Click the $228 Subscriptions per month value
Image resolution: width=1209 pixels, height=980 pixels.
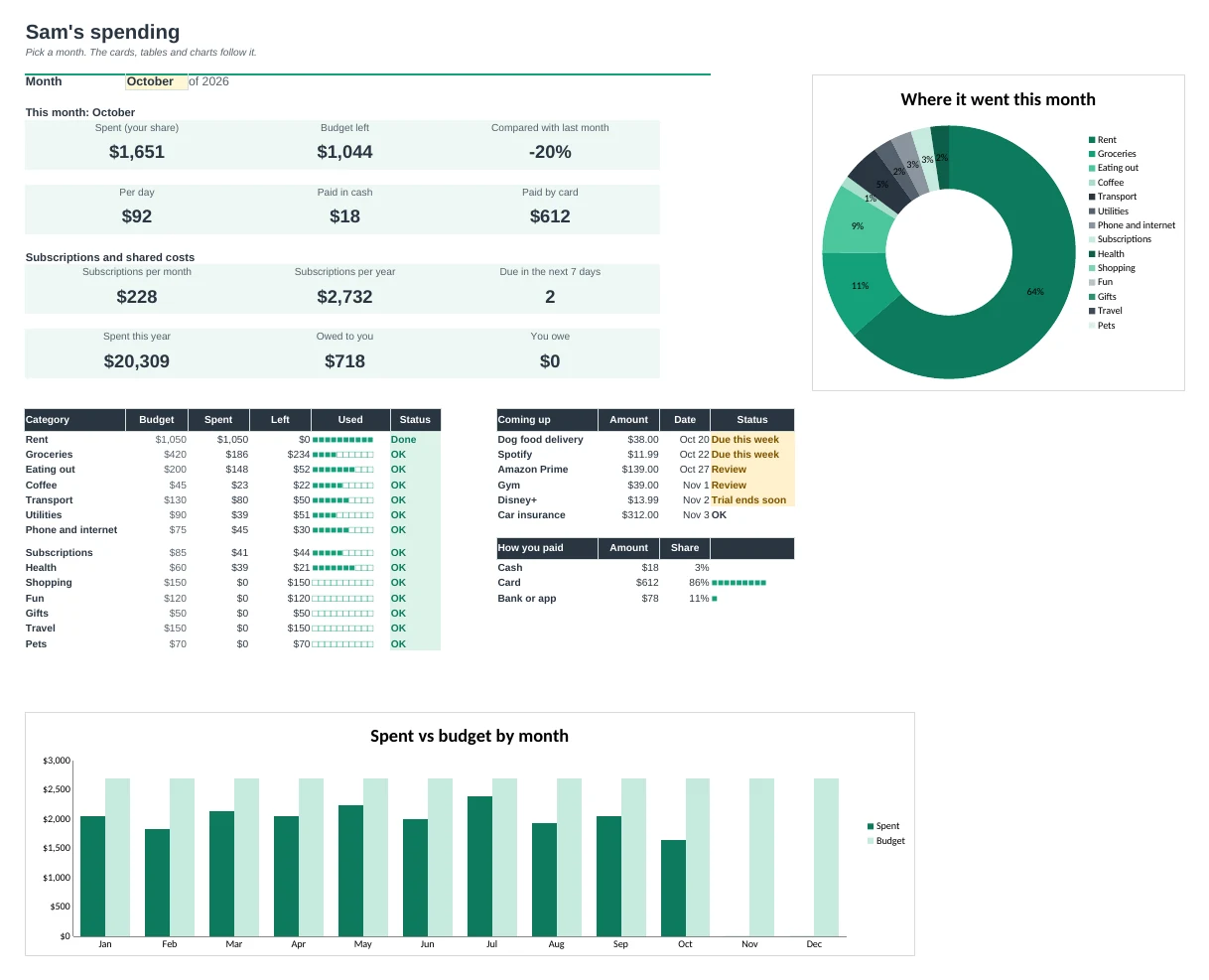click(137, 297)
